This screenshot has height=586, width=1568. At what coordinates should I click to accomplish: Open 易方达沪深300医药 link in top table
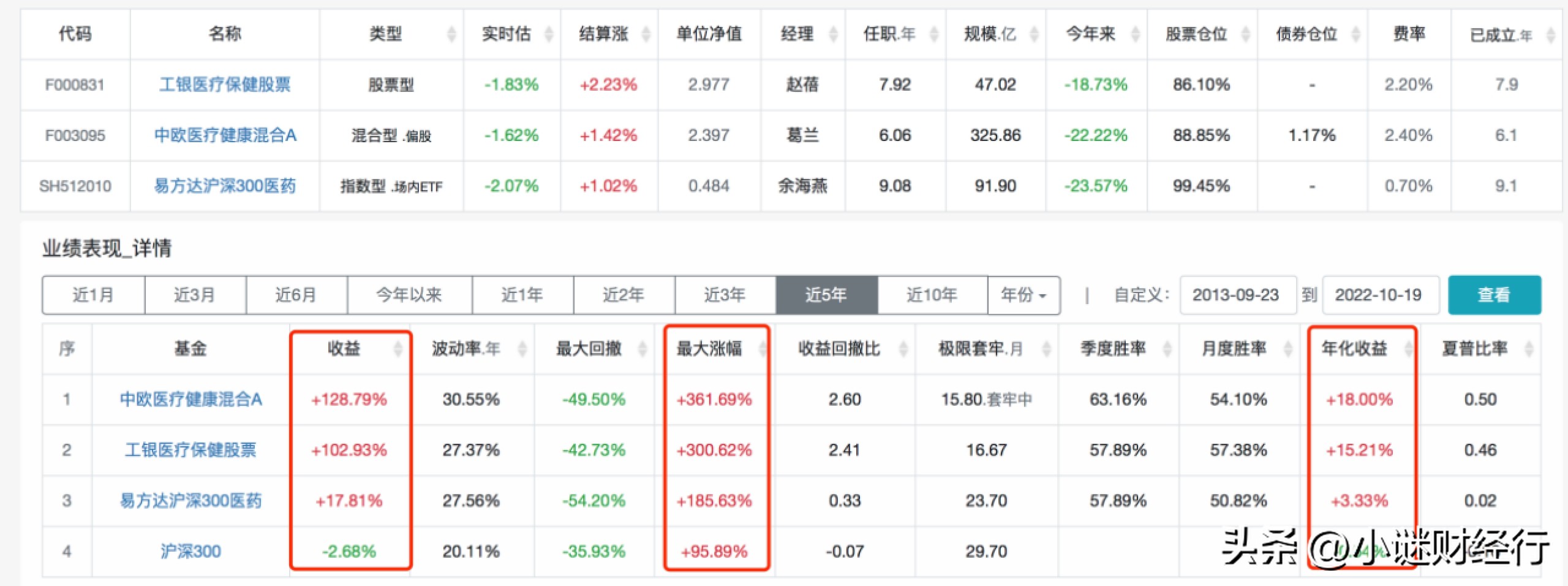[x=225, y=186]
